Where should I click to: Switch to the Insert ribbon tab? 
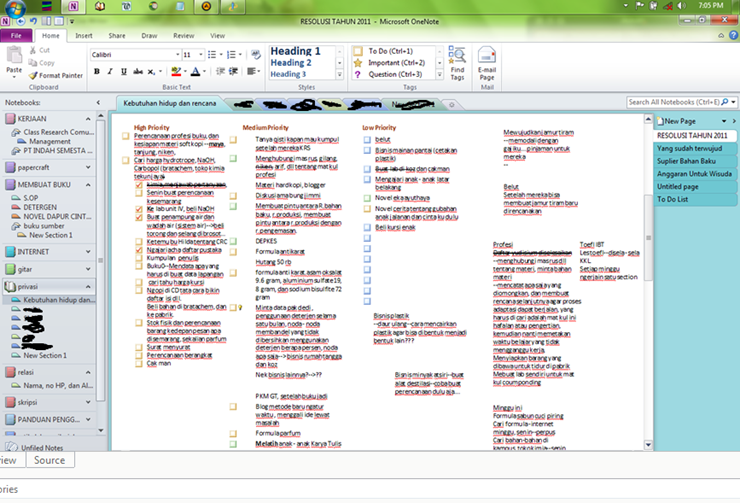[84, 35]
